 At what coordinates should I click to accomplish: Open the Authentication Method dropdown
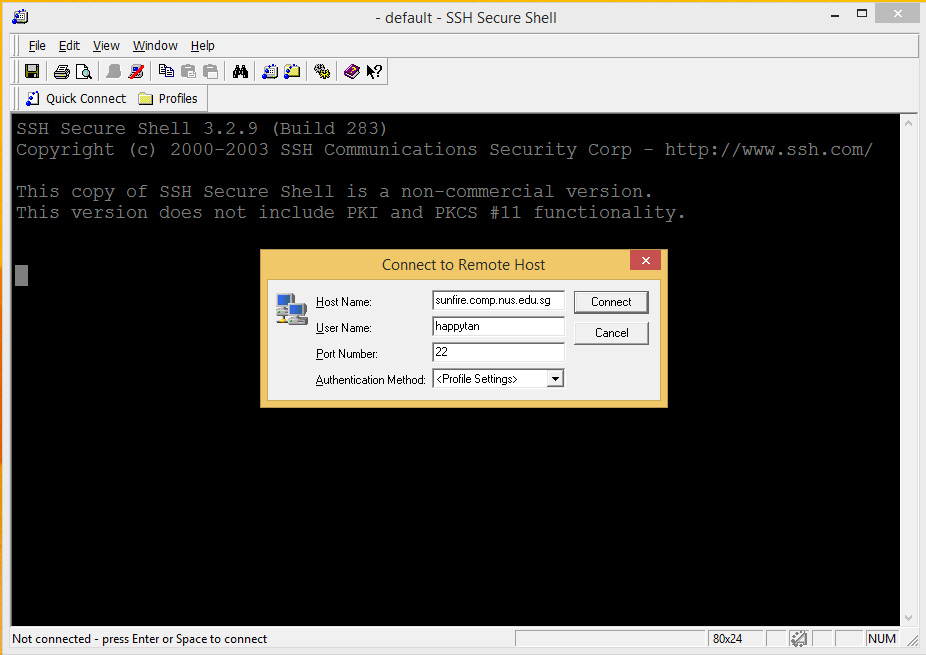click(556, 378)
